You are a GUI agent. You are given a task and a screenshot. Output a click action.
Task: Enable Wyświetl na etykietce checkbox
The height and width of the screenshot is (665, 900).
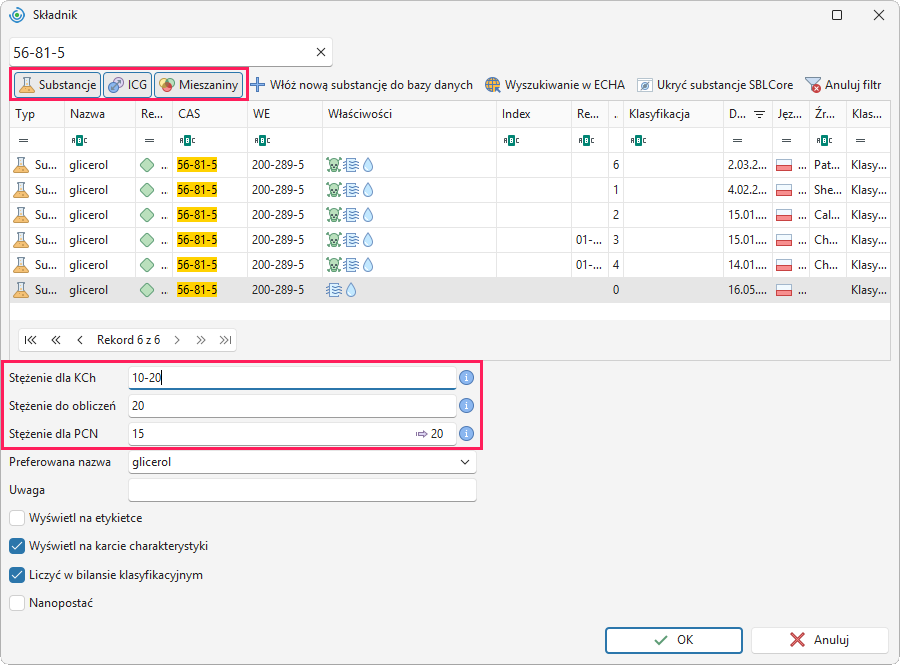17,518
